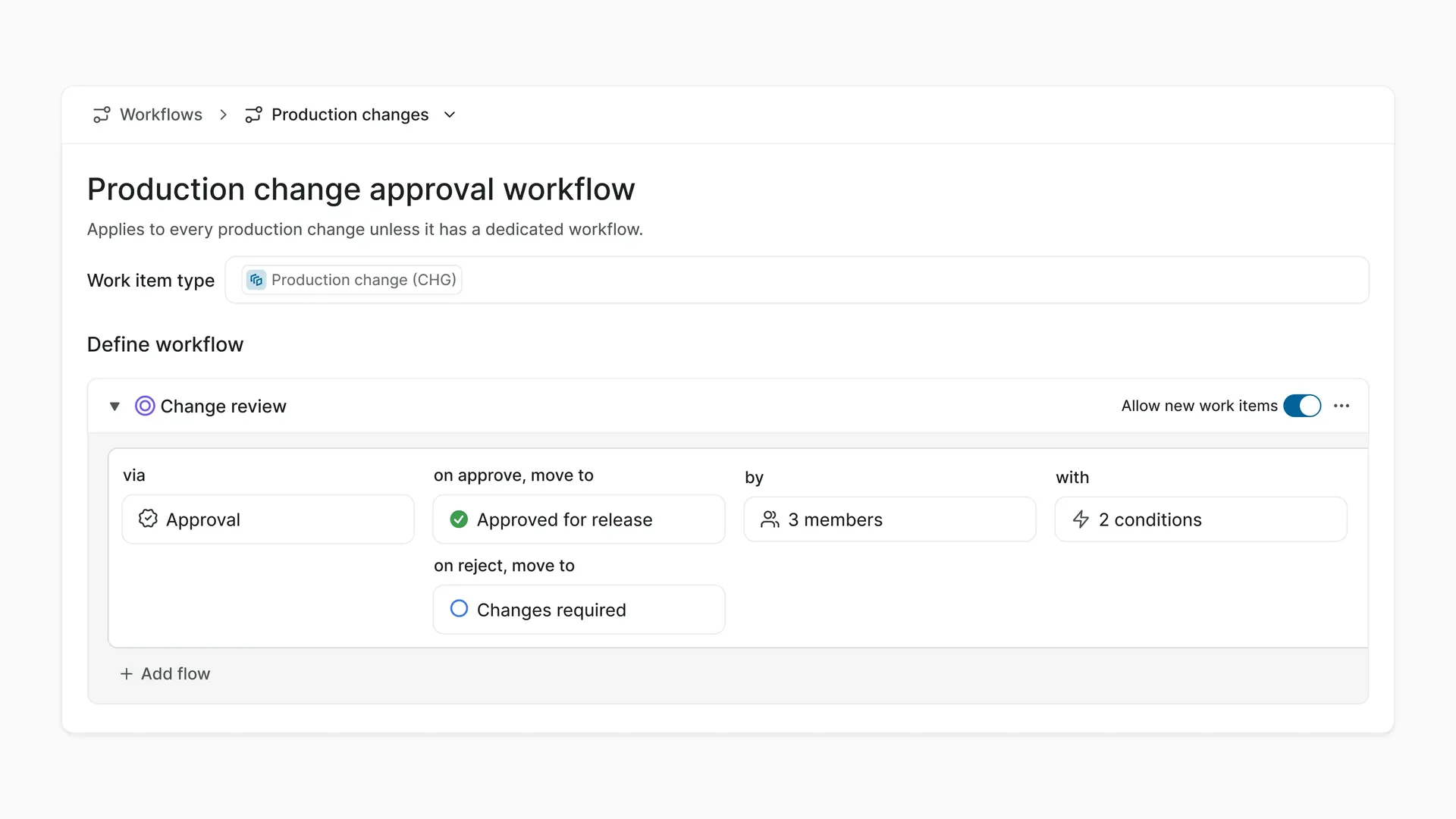
Task: Select the Production changes breadcrumb
Action: click(350, 115)
